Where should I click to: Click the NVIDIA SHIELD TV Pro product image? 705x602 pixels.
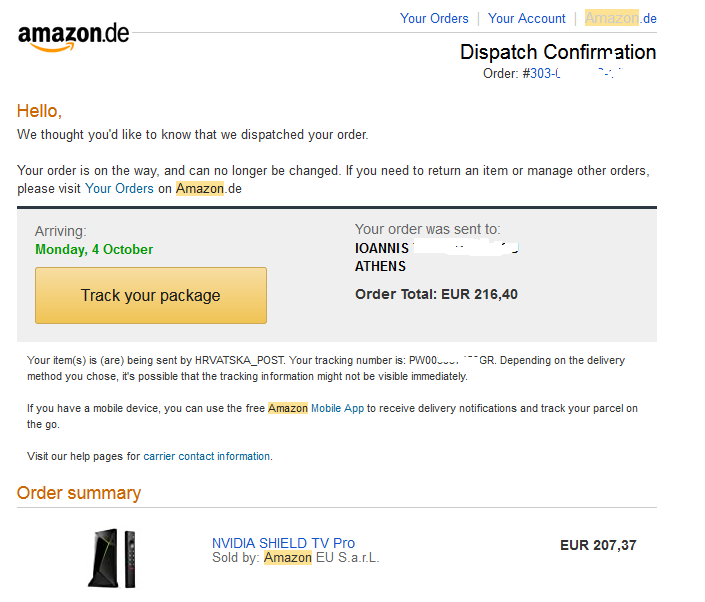(112, 558)
